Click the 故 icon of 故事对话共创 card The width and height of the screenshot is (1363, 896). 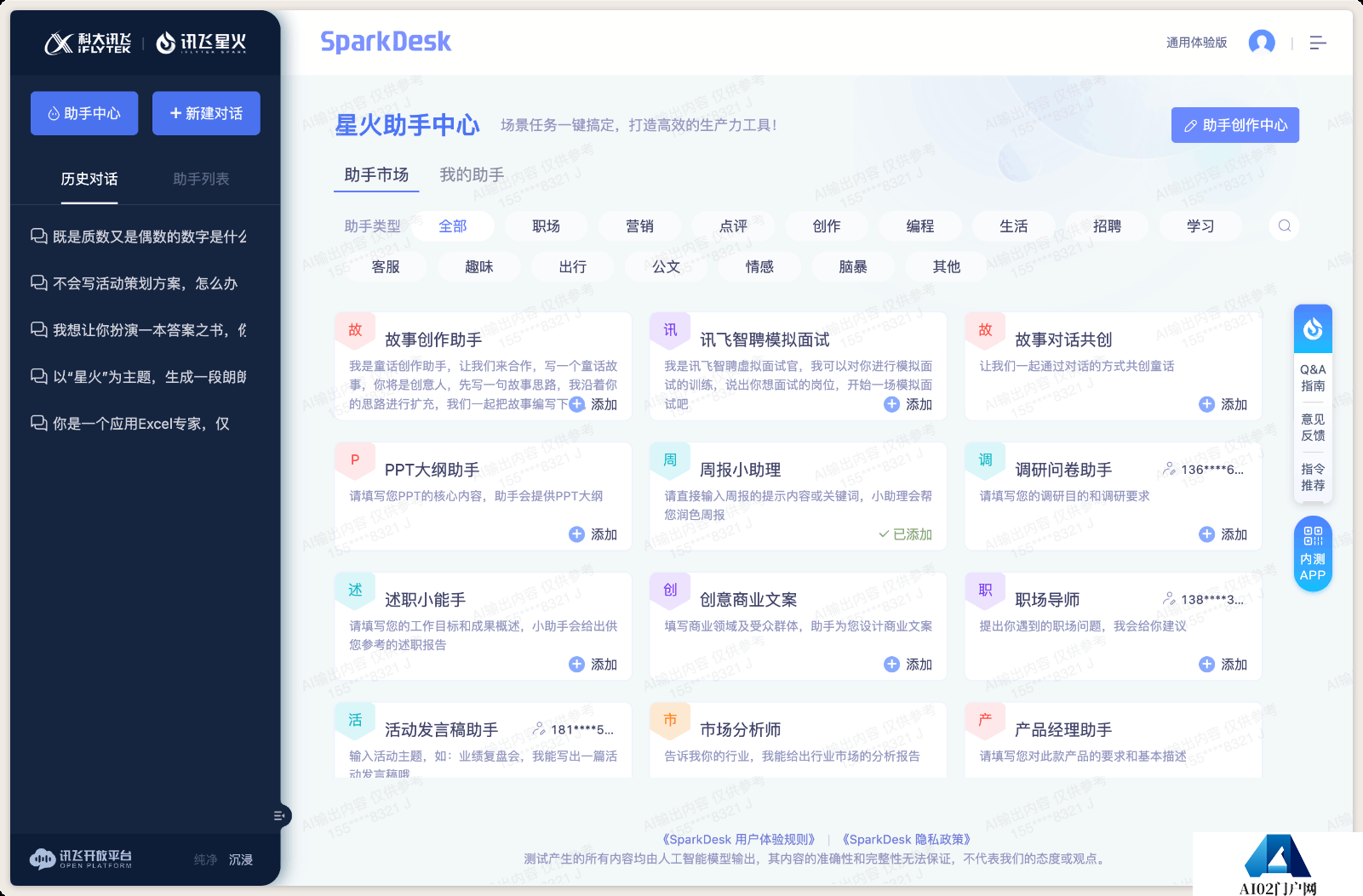pyautogui.click(x=985, y=330)
